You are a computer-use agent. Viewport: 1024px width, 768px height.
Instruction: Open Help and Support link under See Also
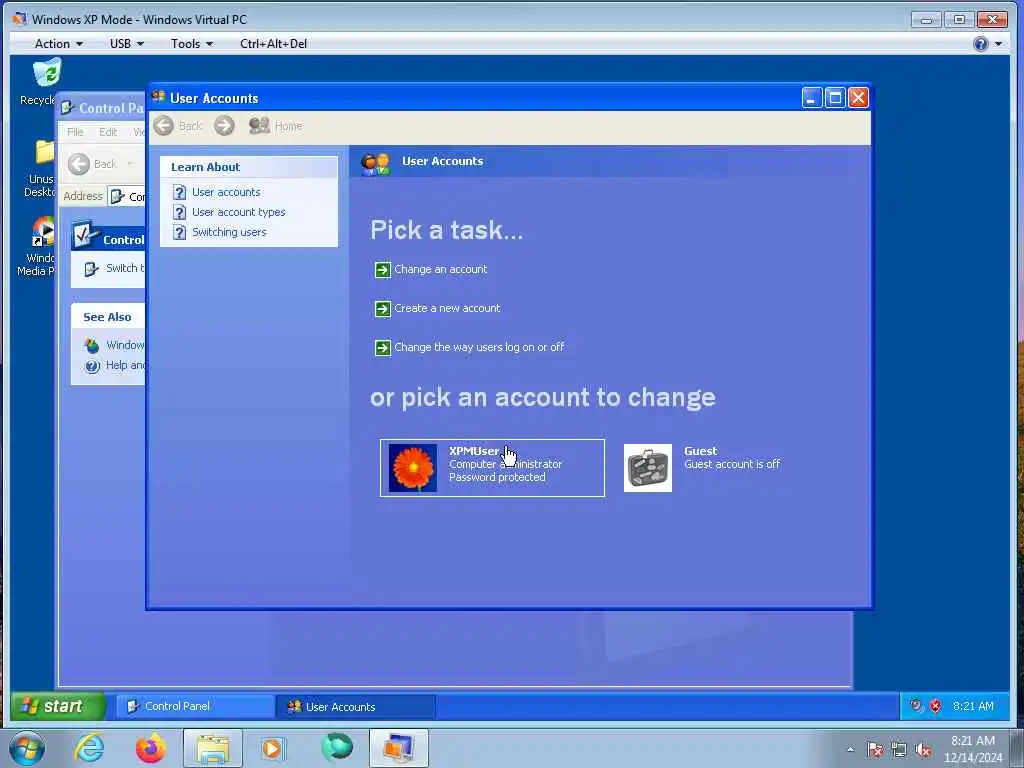pyautogui.click(x=114, y=366)
